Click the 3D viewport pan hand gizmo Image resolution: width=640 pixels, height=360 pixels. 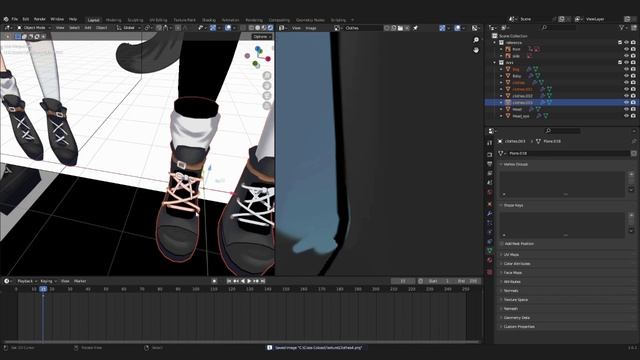(267, 86)
